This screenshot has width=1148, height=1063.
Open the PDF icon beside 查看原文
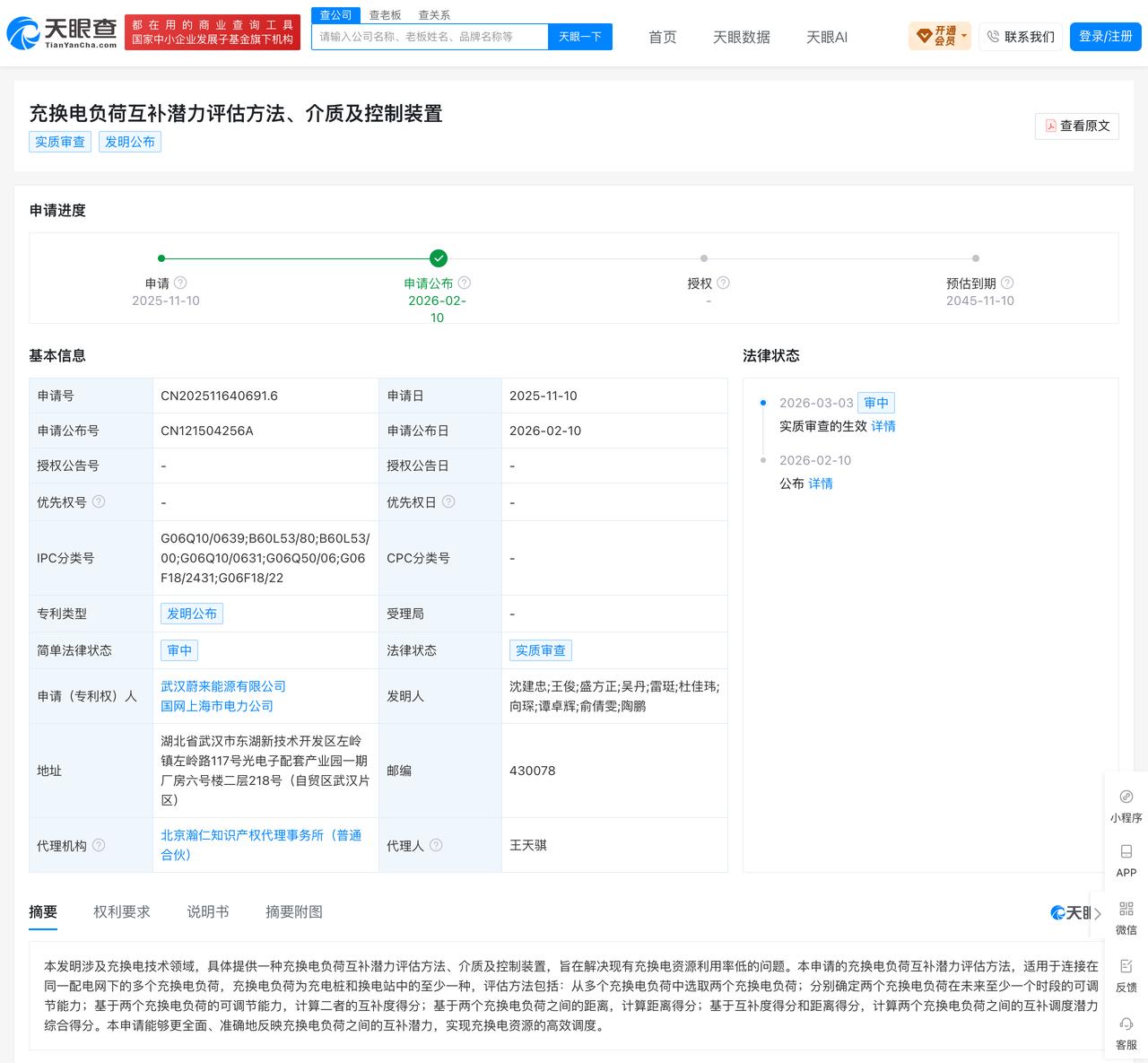pos(1050,126)
